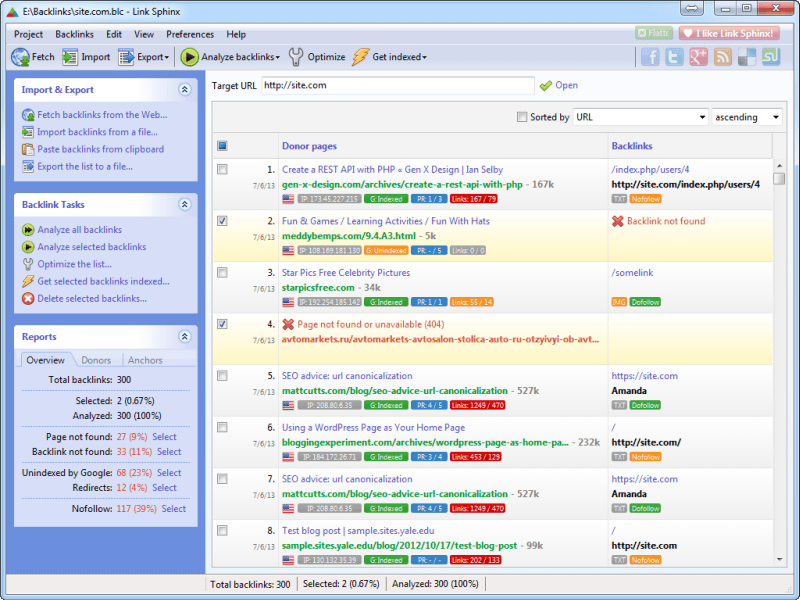
Task: Click the US flag icon in row 1
Action: pyautogui.click(x=288, y=199)
